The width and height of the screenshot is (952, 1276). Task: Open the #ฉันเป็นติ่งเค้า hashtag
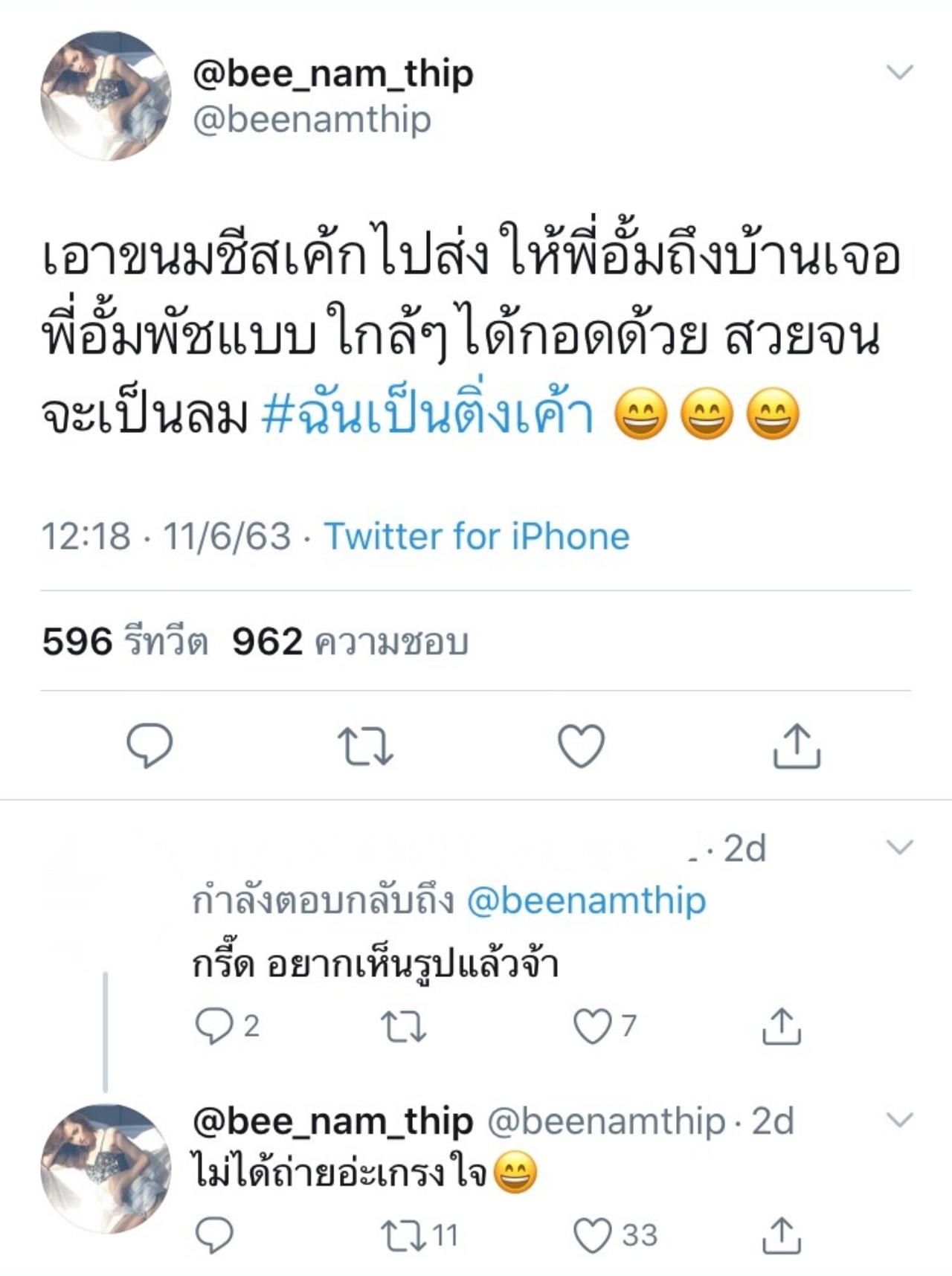428,416
